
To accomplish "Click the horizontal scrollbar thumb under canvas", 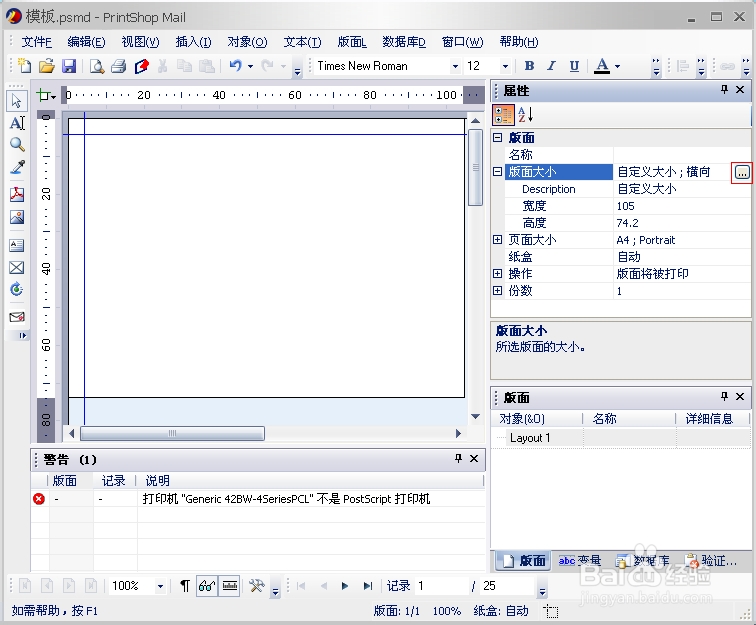I will (172, 433).
